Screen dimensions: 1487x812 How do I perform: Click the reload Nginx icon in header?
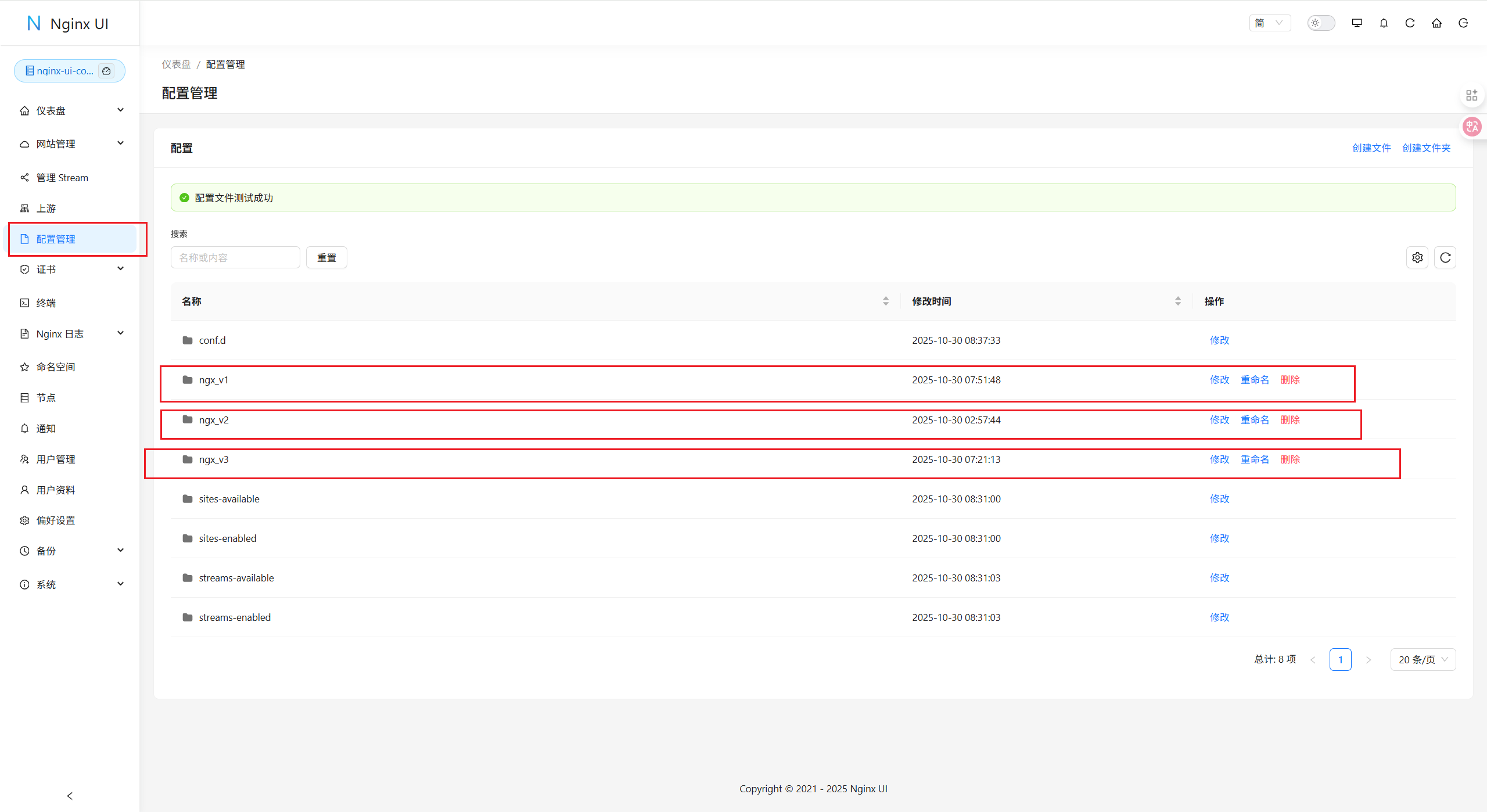pyautogui.click(x=1410, y=23)
